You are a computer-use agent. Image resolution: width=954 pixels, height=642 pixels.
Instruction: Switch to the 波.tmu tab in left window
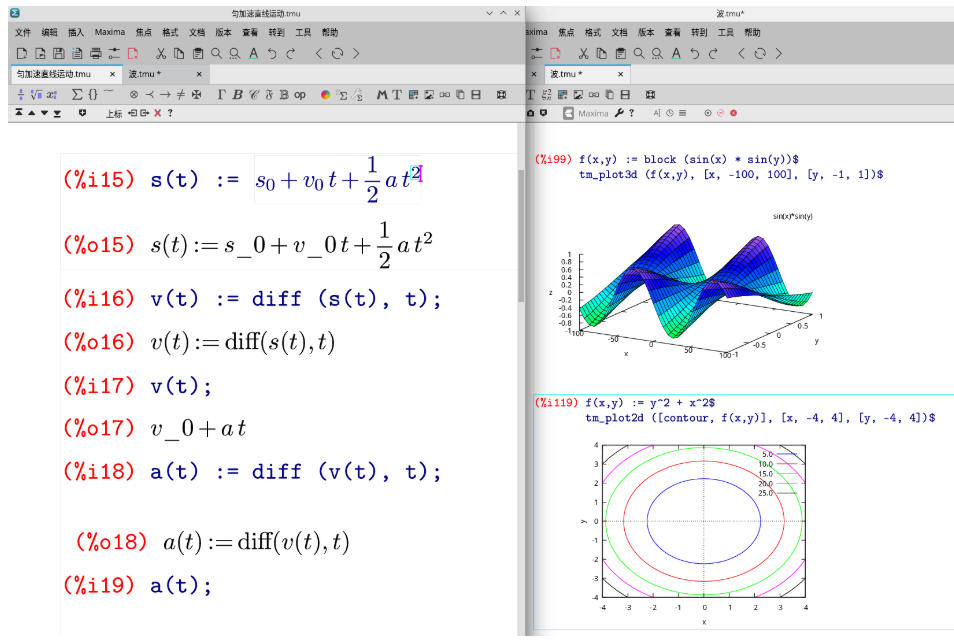coord(145,74)
